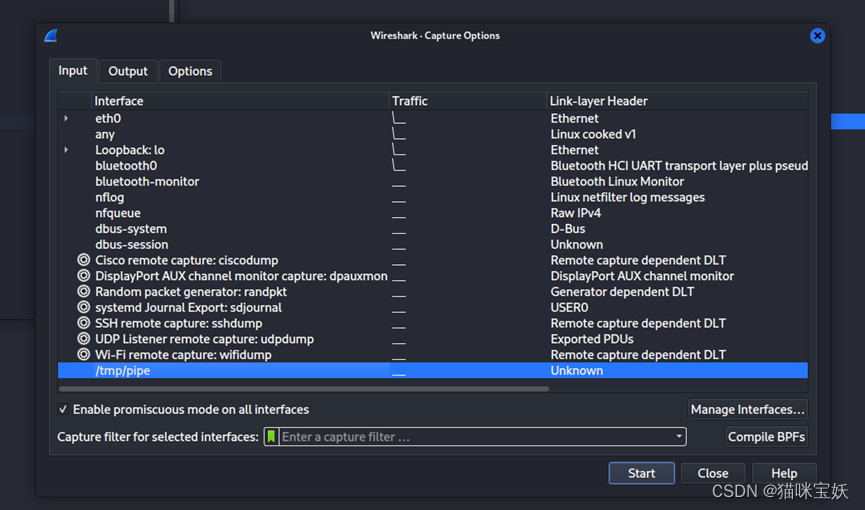The height and width of the screenshot is (510, 865).
Task: Select the any interface row
Action: pos(432,134)
